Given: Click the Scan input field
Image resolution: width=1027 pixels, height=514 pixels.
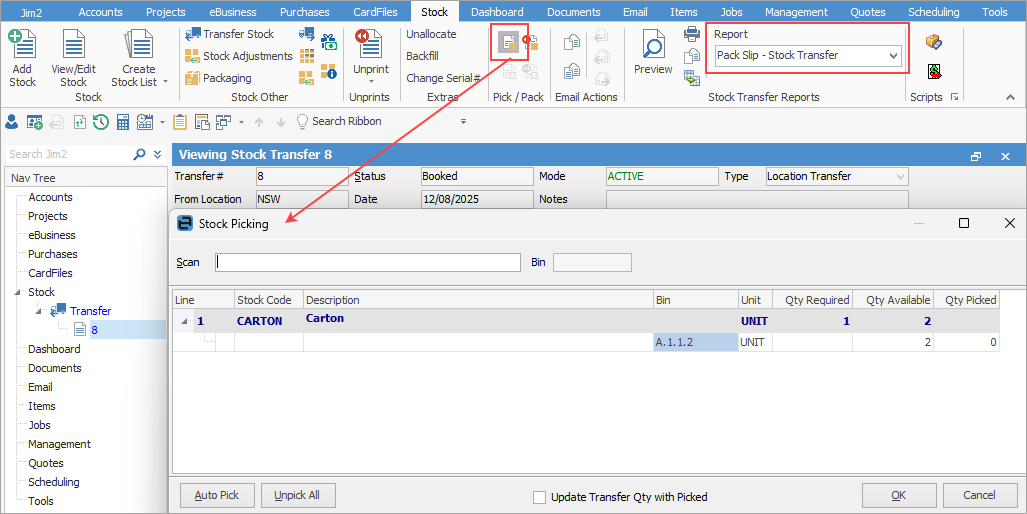Looking at the screenshot, I should click(x=368, y=262).
